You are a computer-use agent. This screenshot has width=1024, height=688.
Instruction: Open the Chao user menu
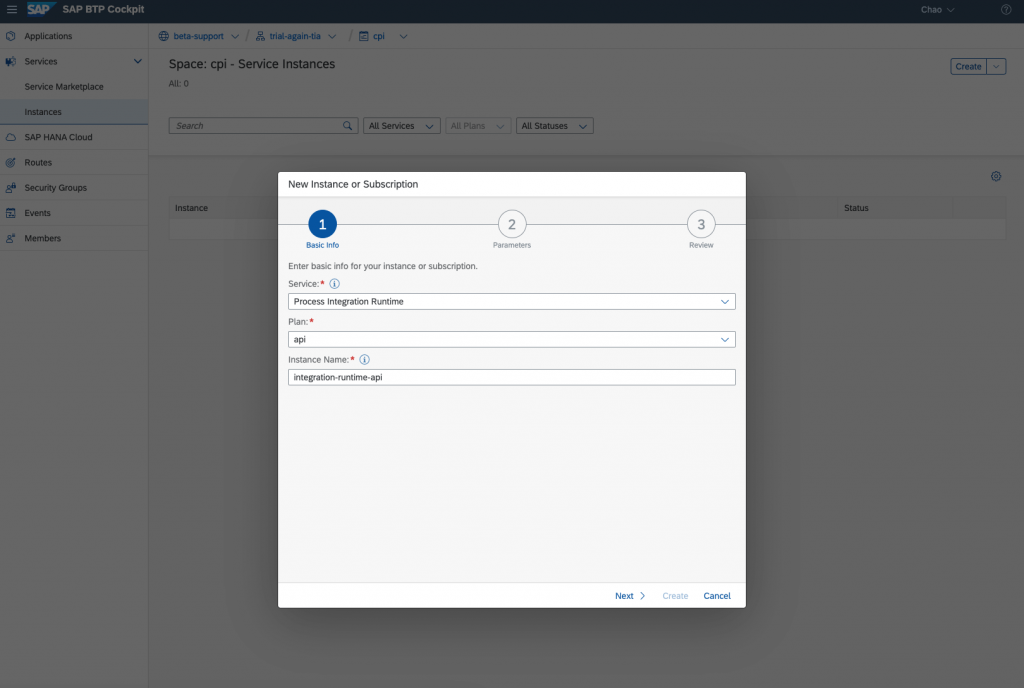click(937, 9)
